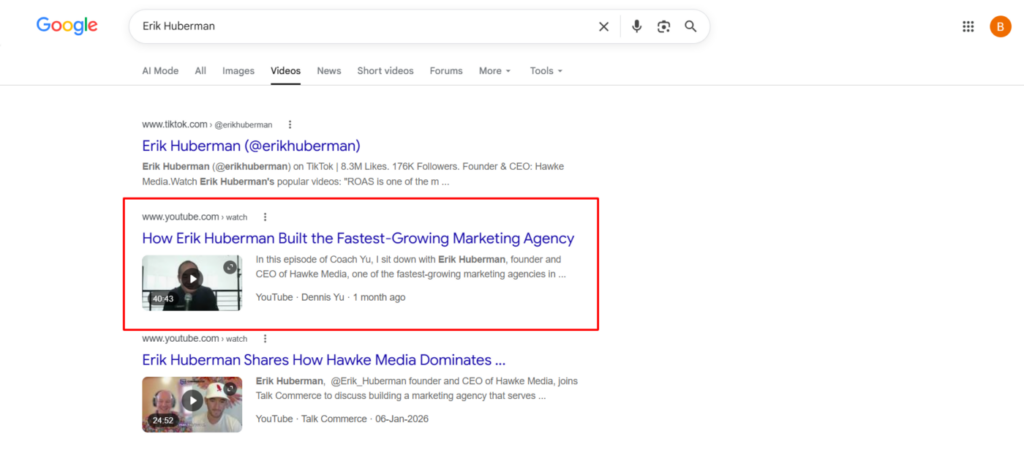
Task: Open Erik Huberman (@erikhuberman) TikTok link
Action: [251, 146]
